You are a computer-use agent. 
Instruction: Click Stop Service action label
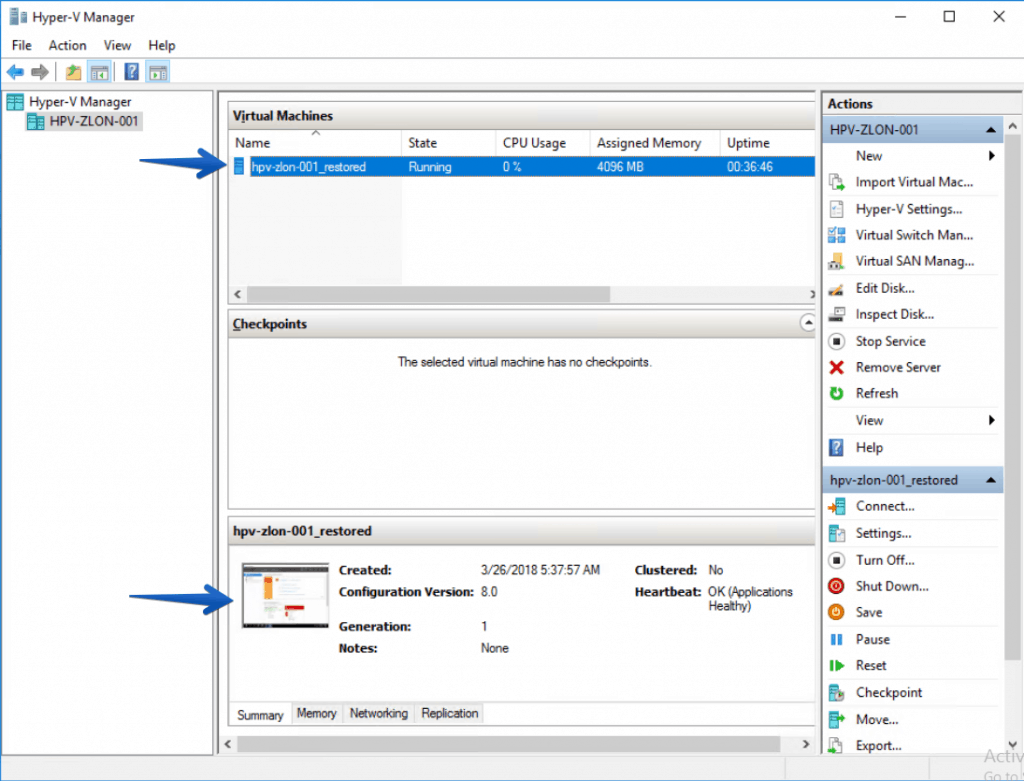pos(891,341)
